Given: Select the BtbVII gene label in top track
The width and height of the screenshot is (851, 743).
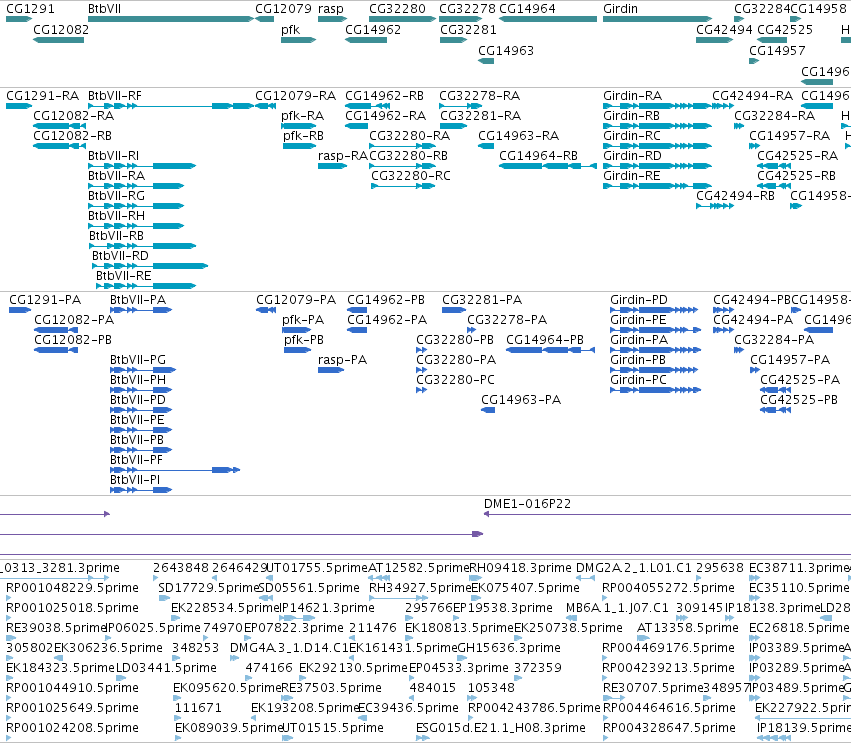Looking at the screenshot, I should point(104,9).
